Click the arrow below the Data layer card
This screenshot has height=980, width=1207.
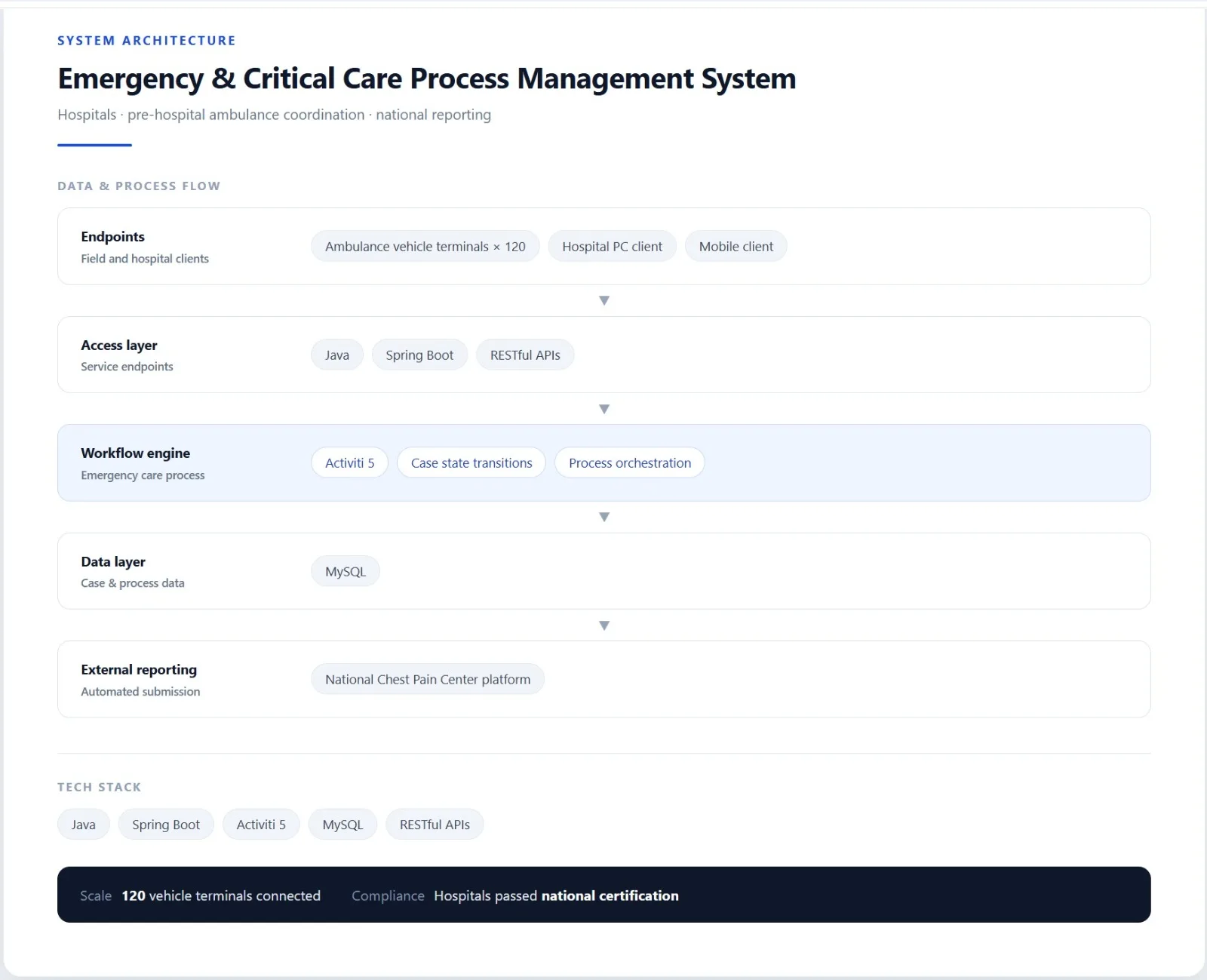click(x=604, y=625)
